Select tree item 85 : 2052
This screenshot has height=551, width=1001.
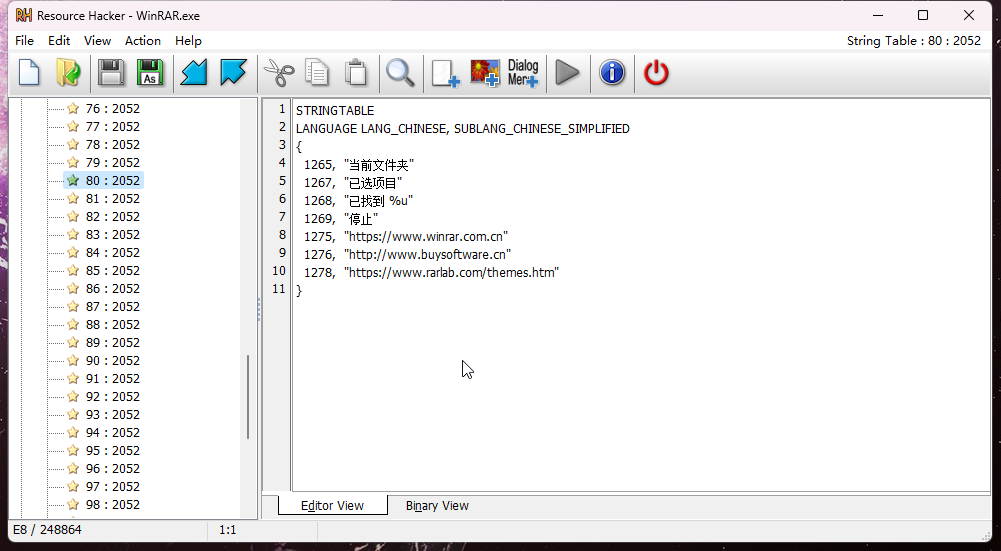coord(113,271)
